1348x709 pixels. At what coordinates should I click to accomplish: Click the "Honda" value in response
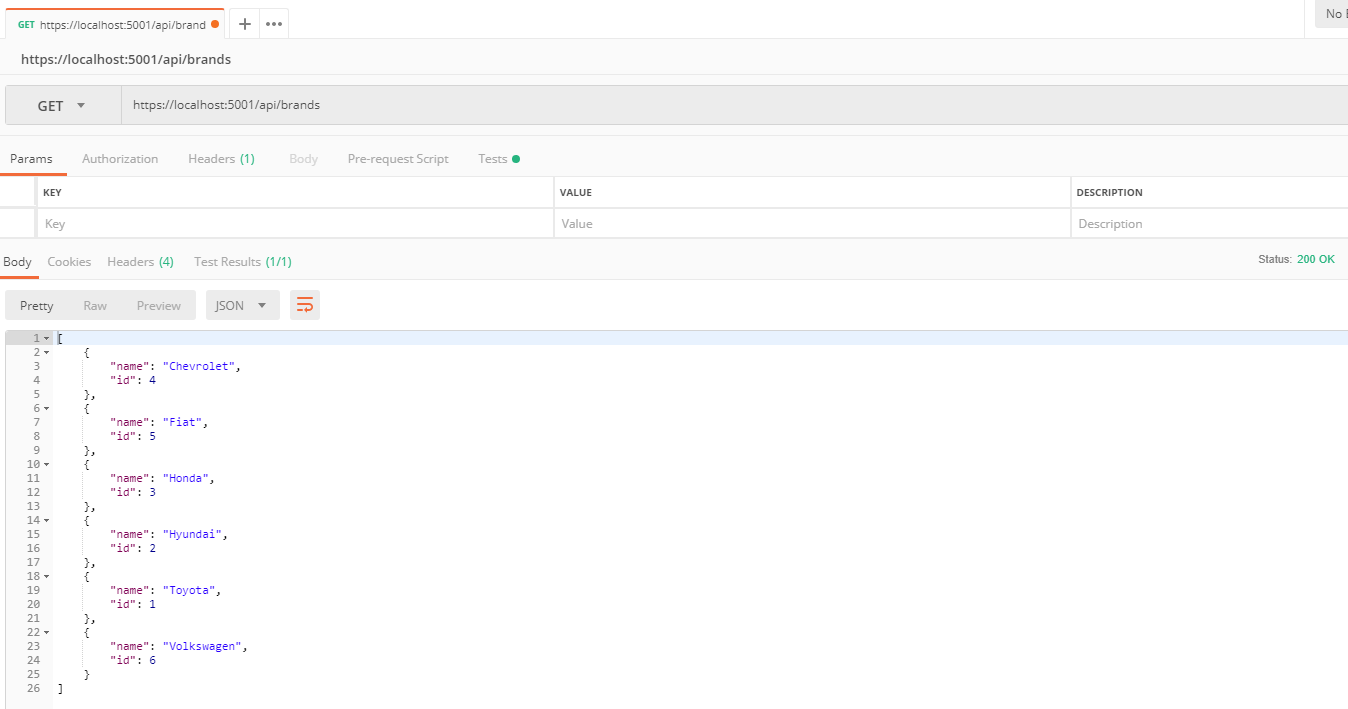186,478
